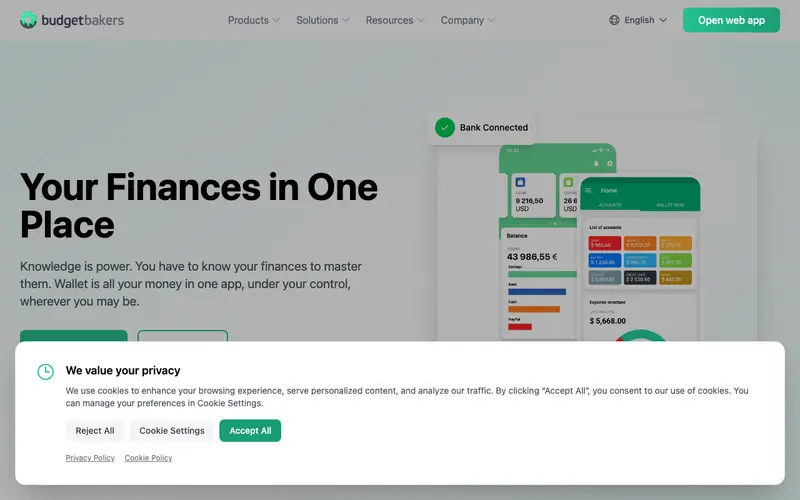Screen dimensions: 800x500
Task: Click the Home title in phone mockup
Action: [x=609, y=190]
